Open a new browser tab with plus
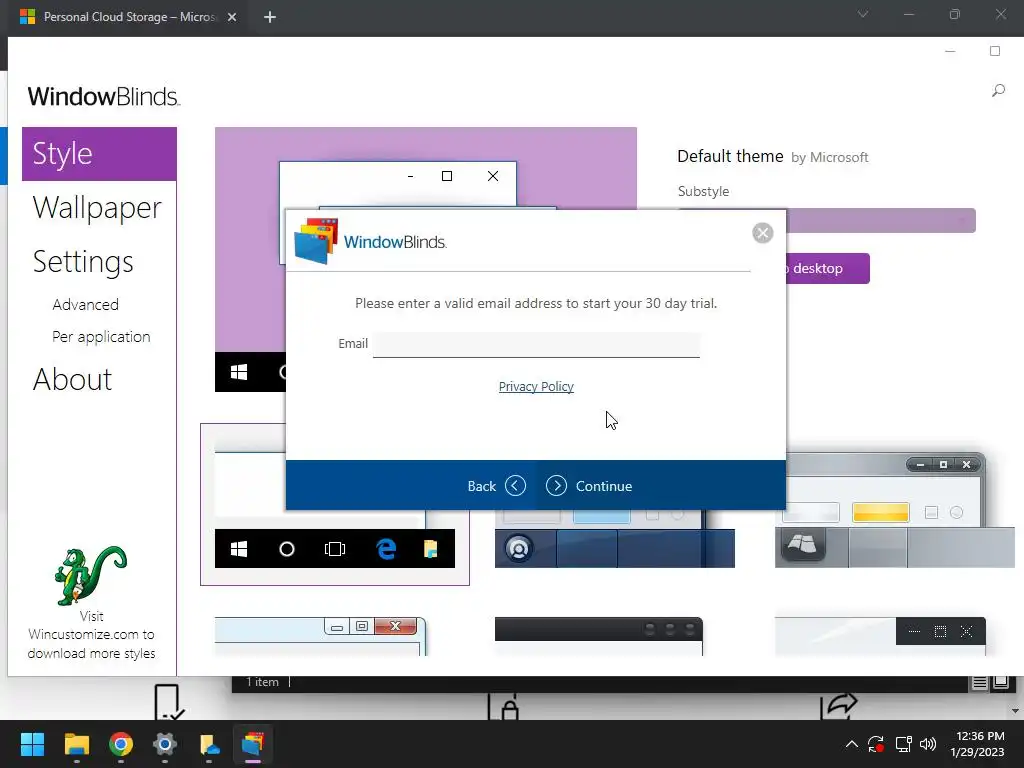The image size is (1024, 768). point(270,17)
